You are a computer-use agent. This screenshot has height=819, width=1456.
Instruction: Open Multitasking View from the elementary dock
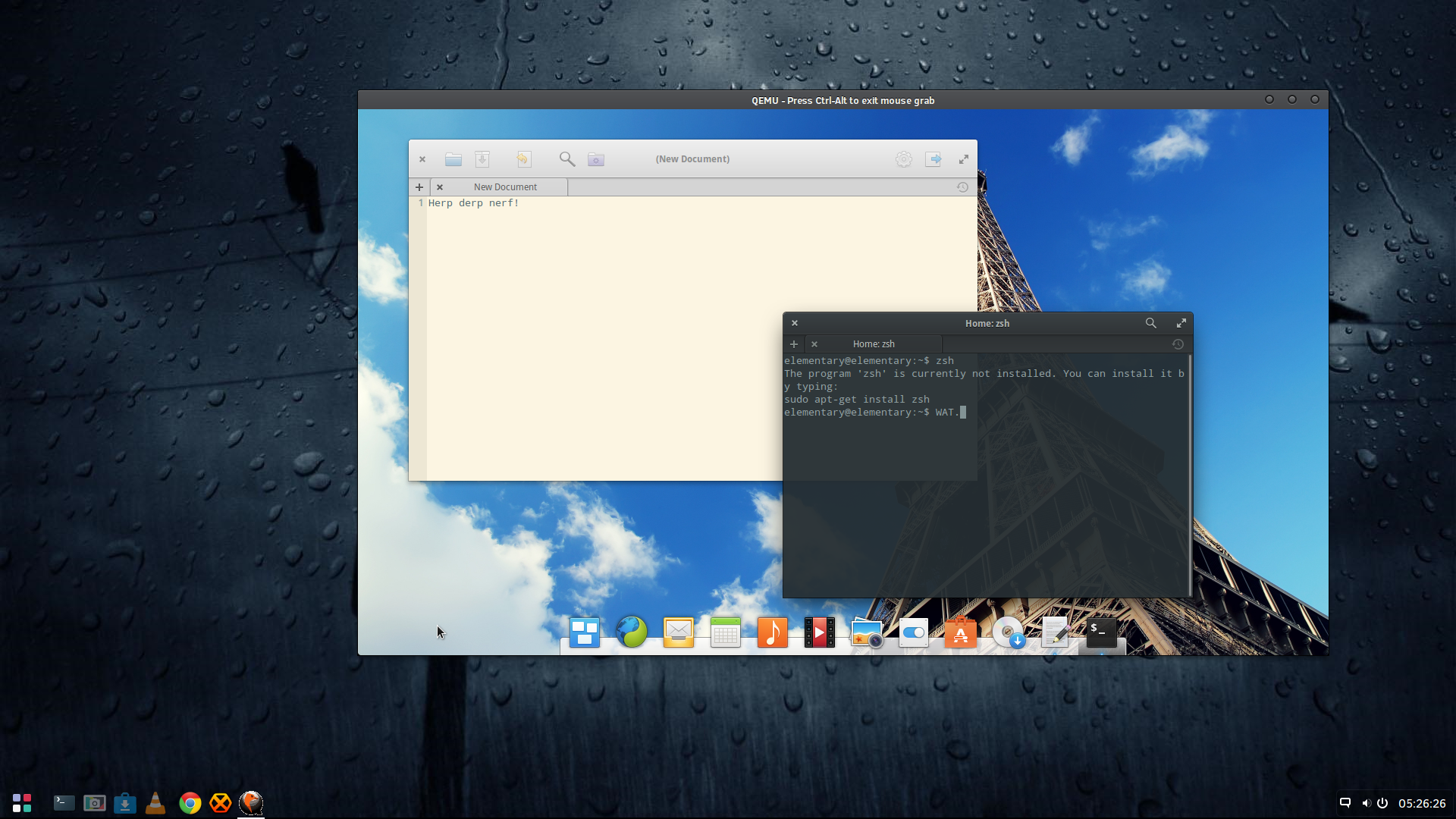pos(585,632)
